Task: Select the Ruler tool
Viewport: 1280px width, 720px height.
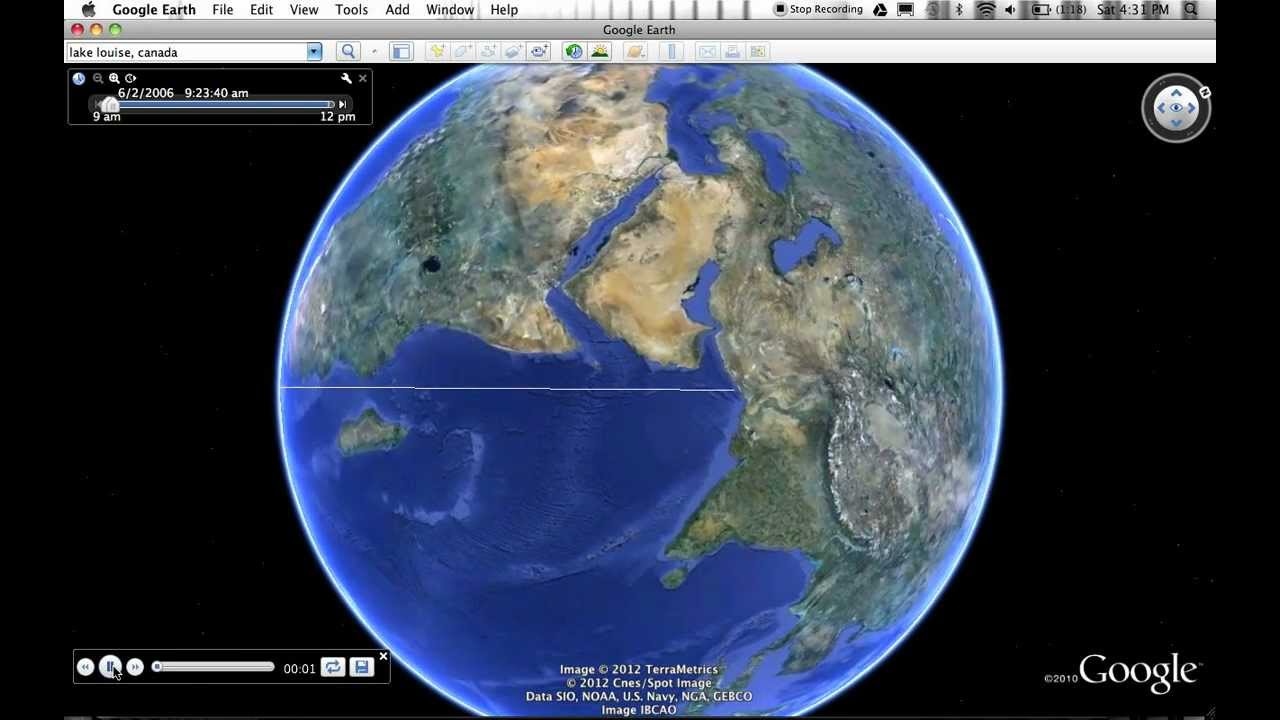Action: click(x=671, y=51)
